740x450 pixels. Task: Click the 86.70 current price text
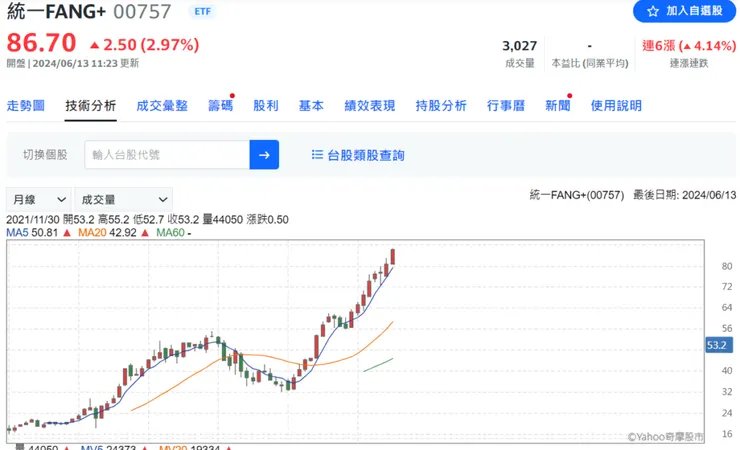pos(41,42)
